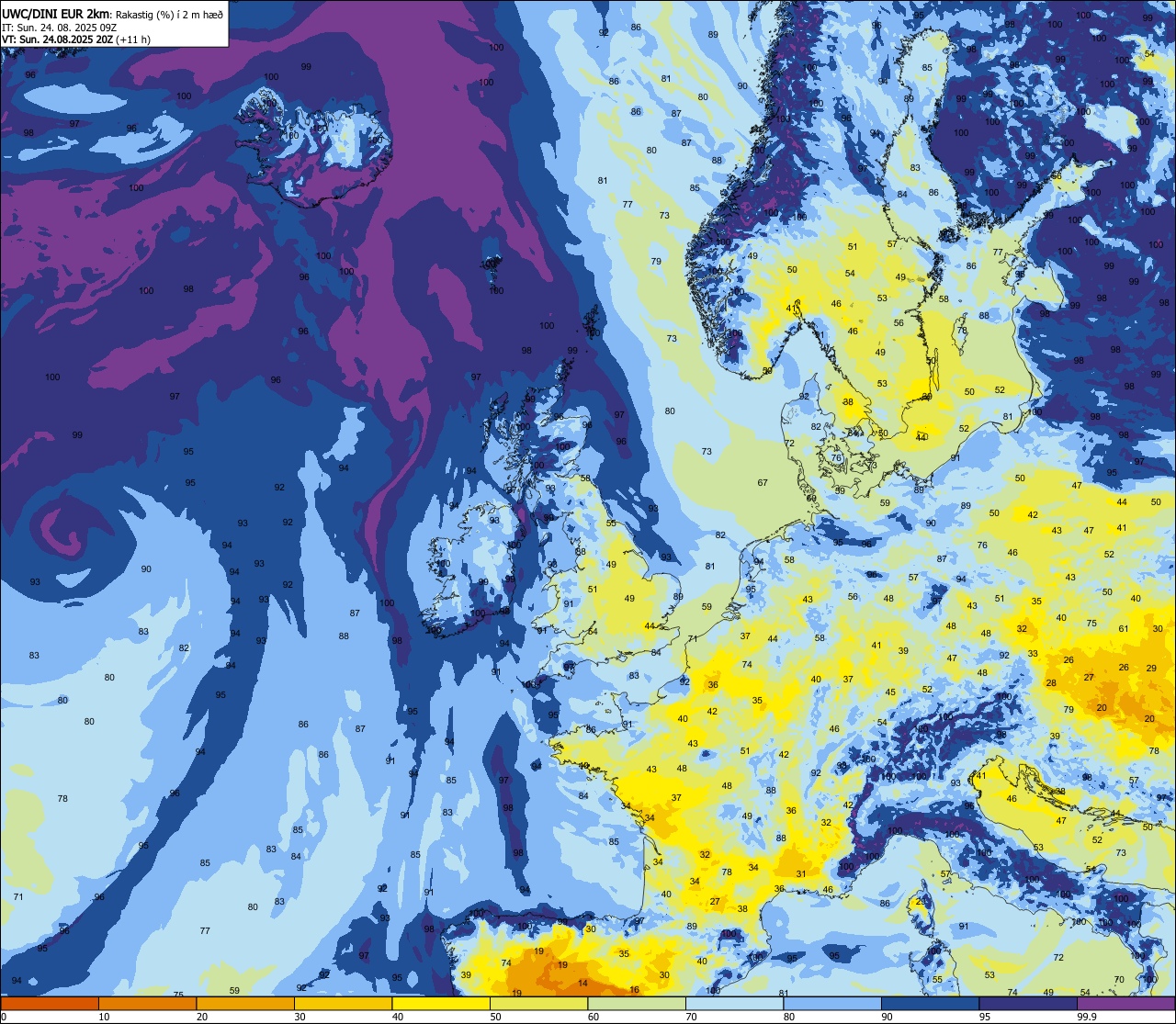Click the 80–90% light blue legend swatch

(832, 1003)
